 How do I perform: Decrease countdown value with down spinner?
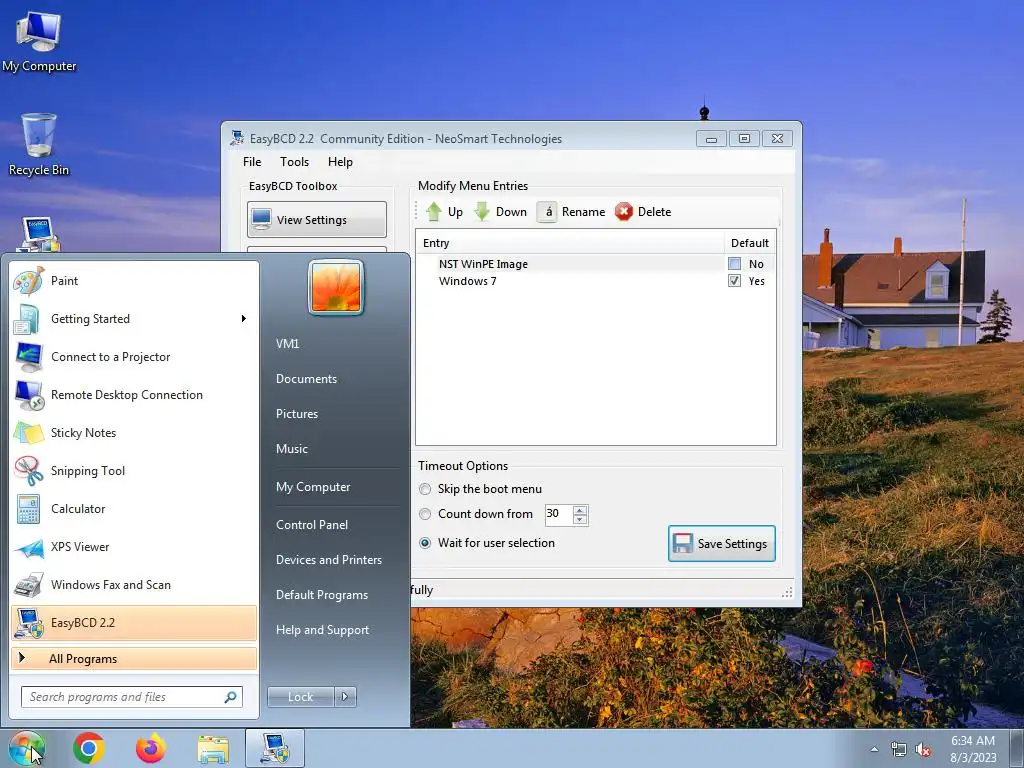[x=580, y=520]
